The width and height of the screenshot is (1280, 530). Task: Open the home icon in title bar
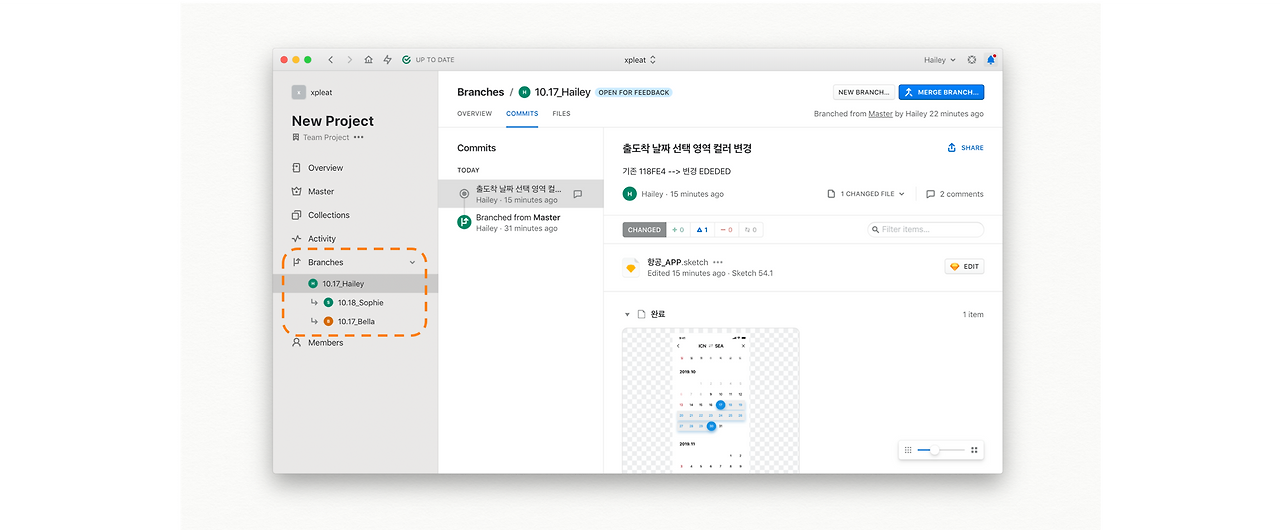click(368, 60)
